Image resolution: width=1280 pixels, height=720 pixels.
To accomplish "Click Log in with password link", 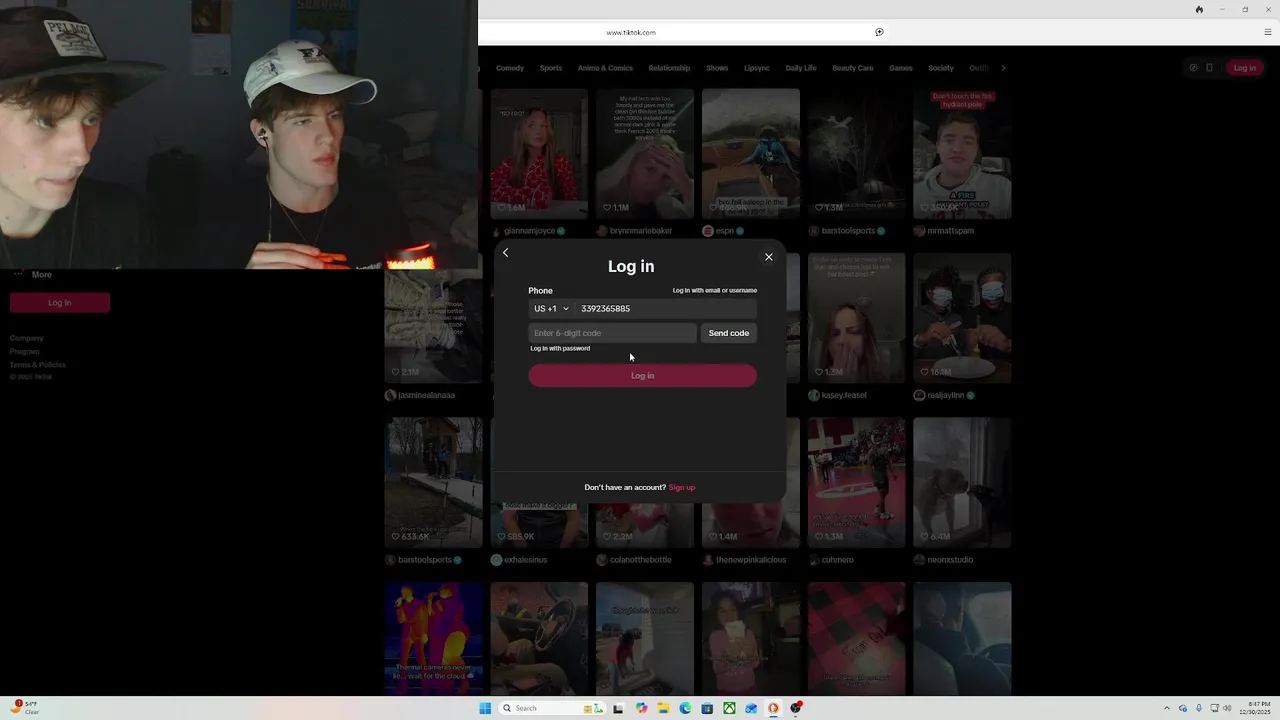I will [x=560, y=349].
